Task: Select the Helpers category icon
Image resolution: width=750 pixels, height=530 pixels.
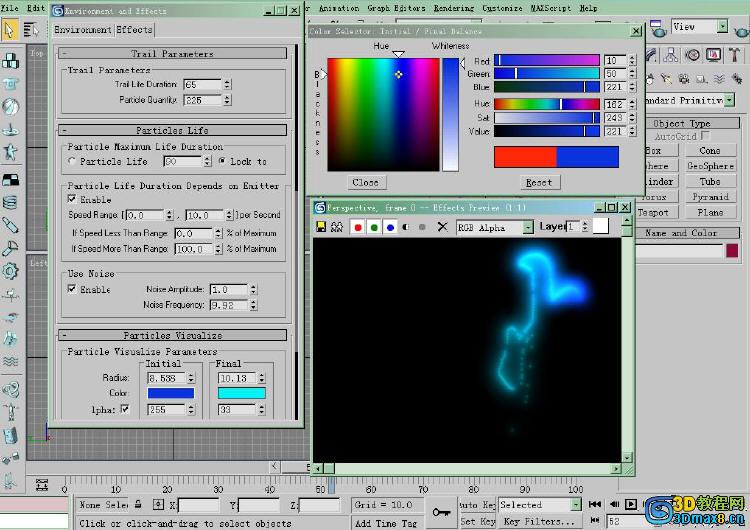Action: pos(702,79)
